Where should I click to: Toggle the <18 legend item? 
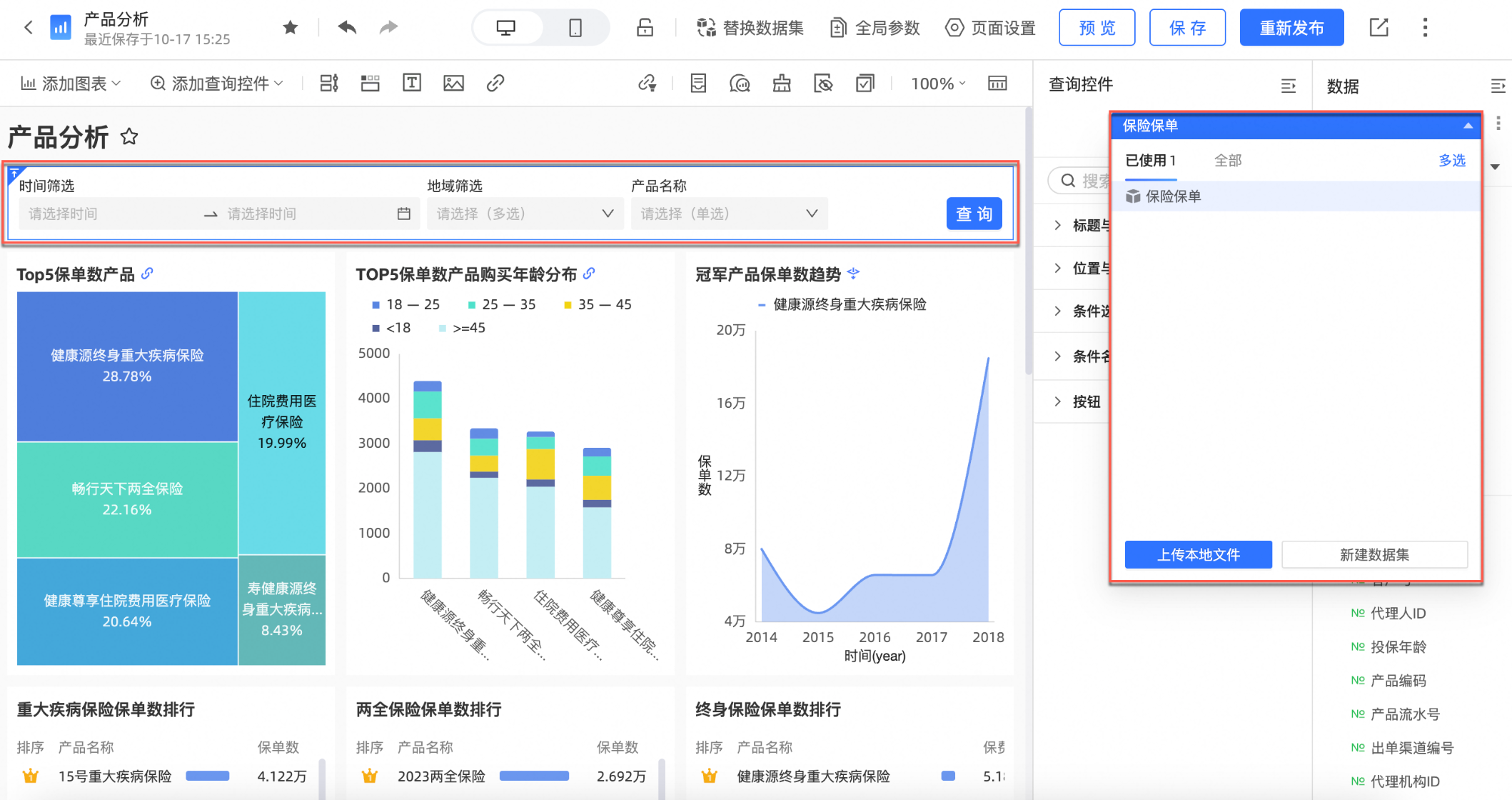(x=391, y=328)
